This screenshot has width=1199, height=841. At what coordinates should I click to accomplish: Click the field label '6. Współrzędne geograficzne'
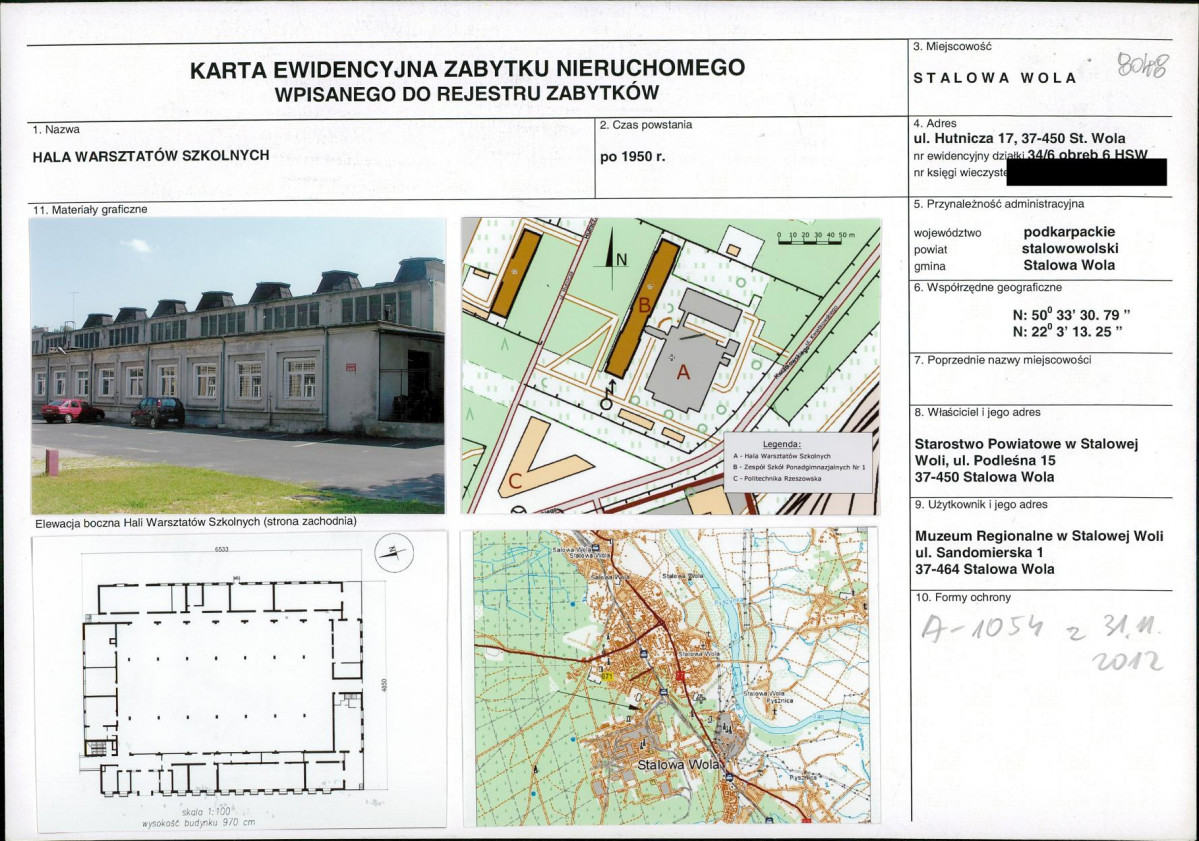(x=988, y=287)
